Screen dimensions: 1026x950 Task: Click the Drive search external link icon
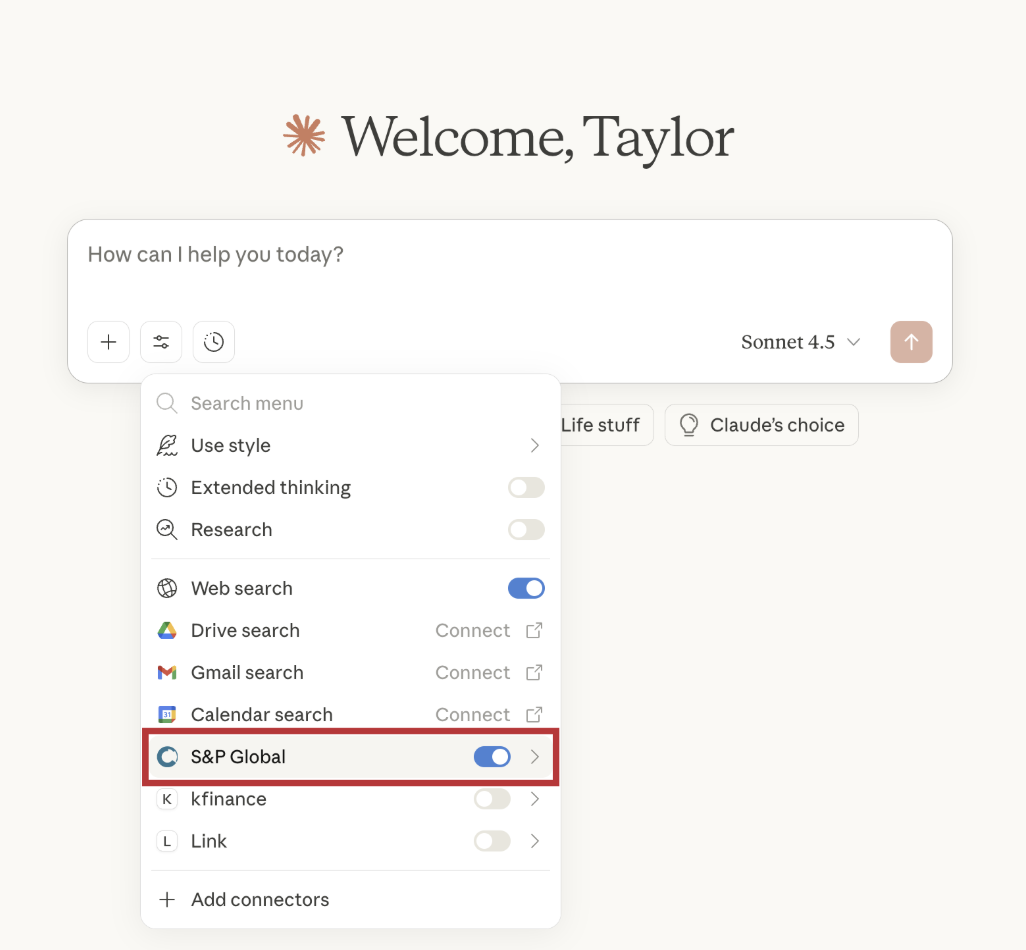pos(534,630)
